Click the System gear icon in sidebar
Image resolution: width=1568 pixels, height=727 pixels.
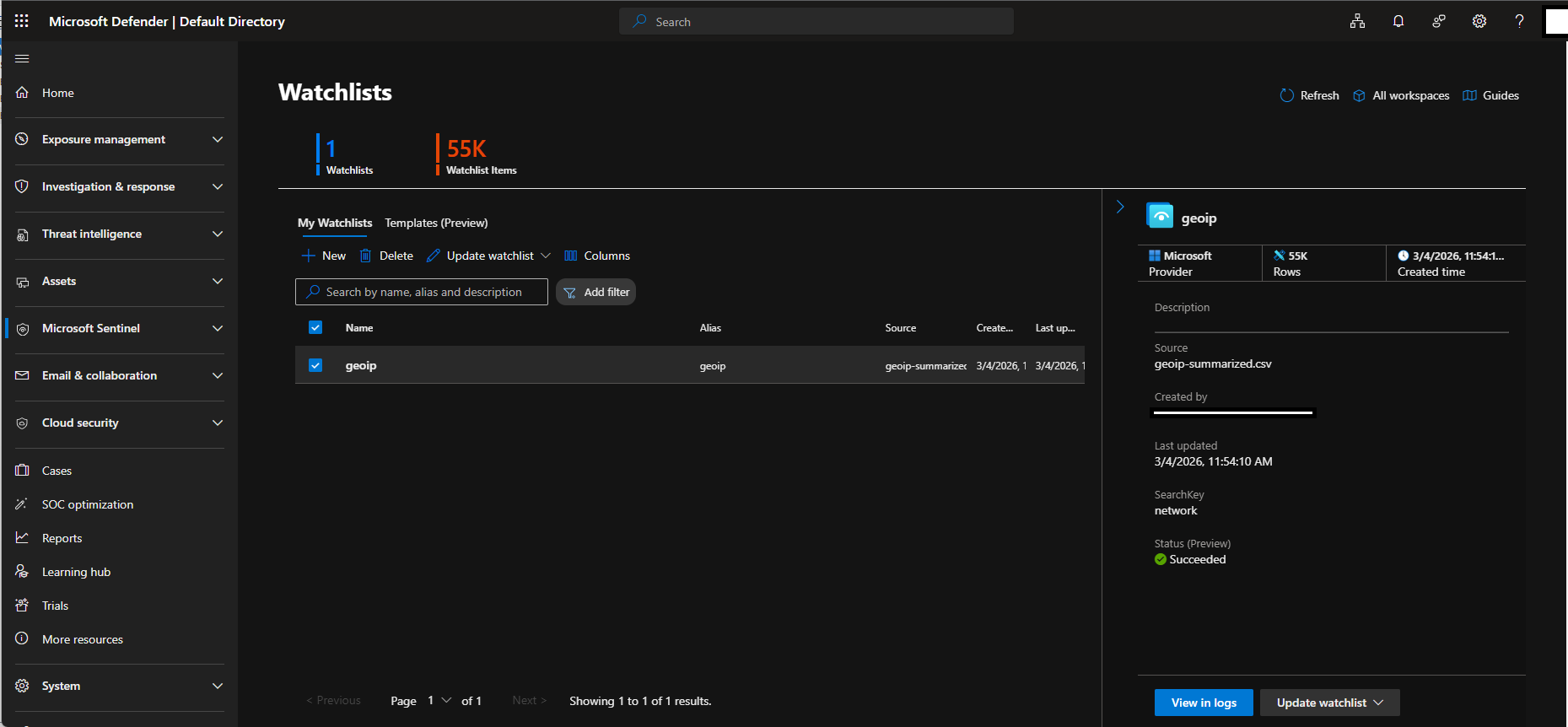[x=22, y=686]
